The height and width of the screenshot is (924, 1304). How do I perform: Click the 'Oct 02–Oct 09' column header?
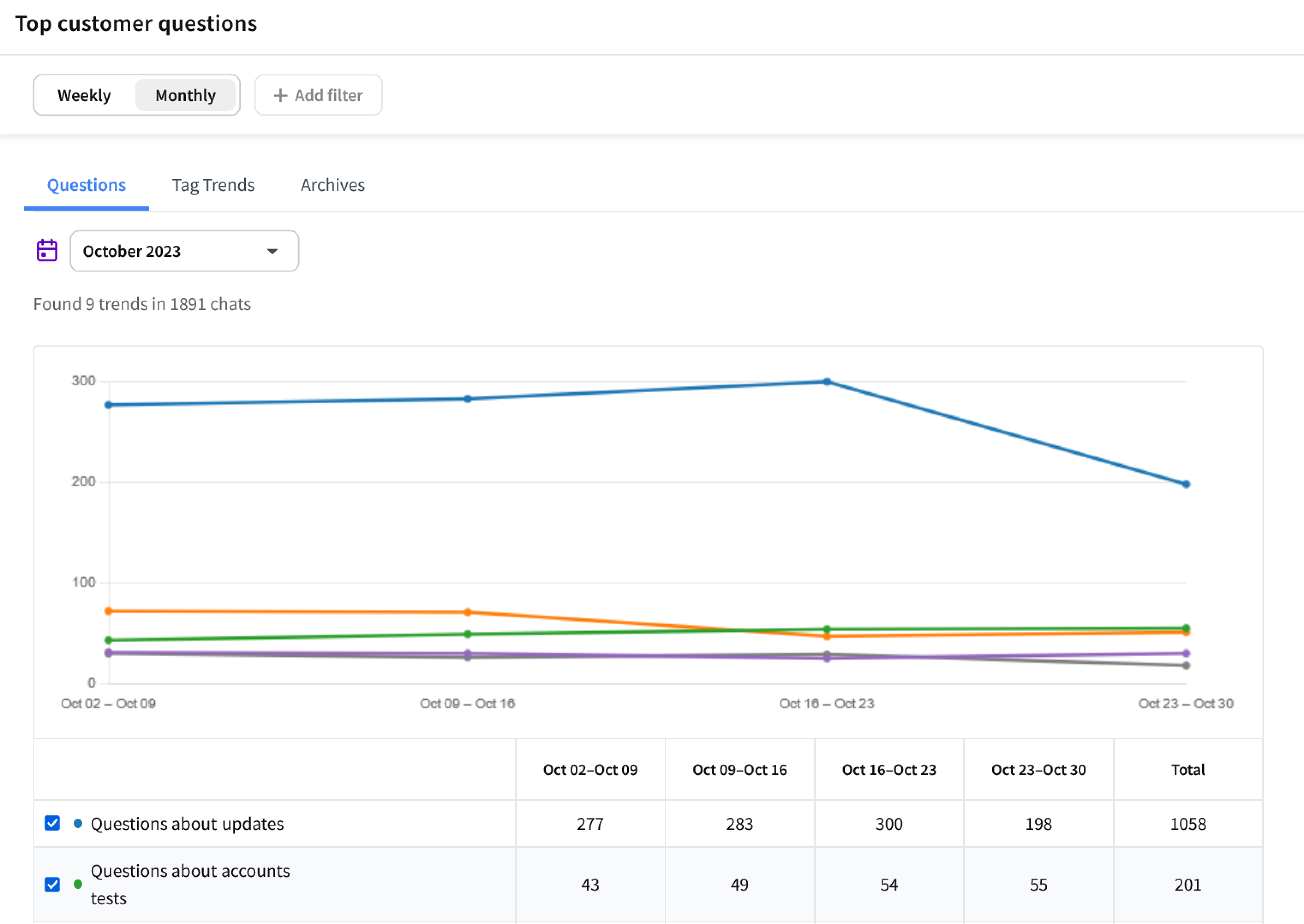click(590, 770)
